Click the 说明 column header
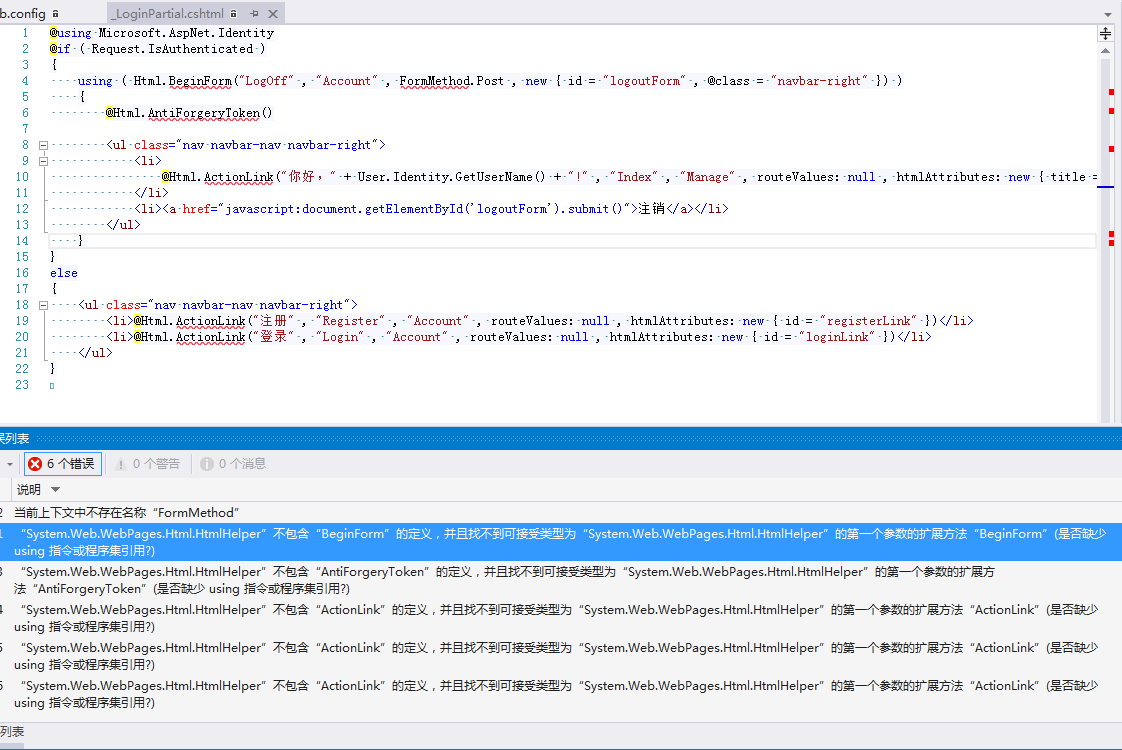 pyautogui.click(x=29, y=490)
